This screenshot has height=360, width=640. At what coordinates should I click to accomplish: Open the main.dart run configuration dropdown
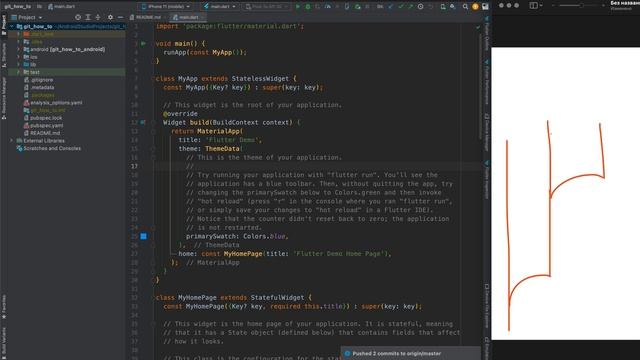220,7
